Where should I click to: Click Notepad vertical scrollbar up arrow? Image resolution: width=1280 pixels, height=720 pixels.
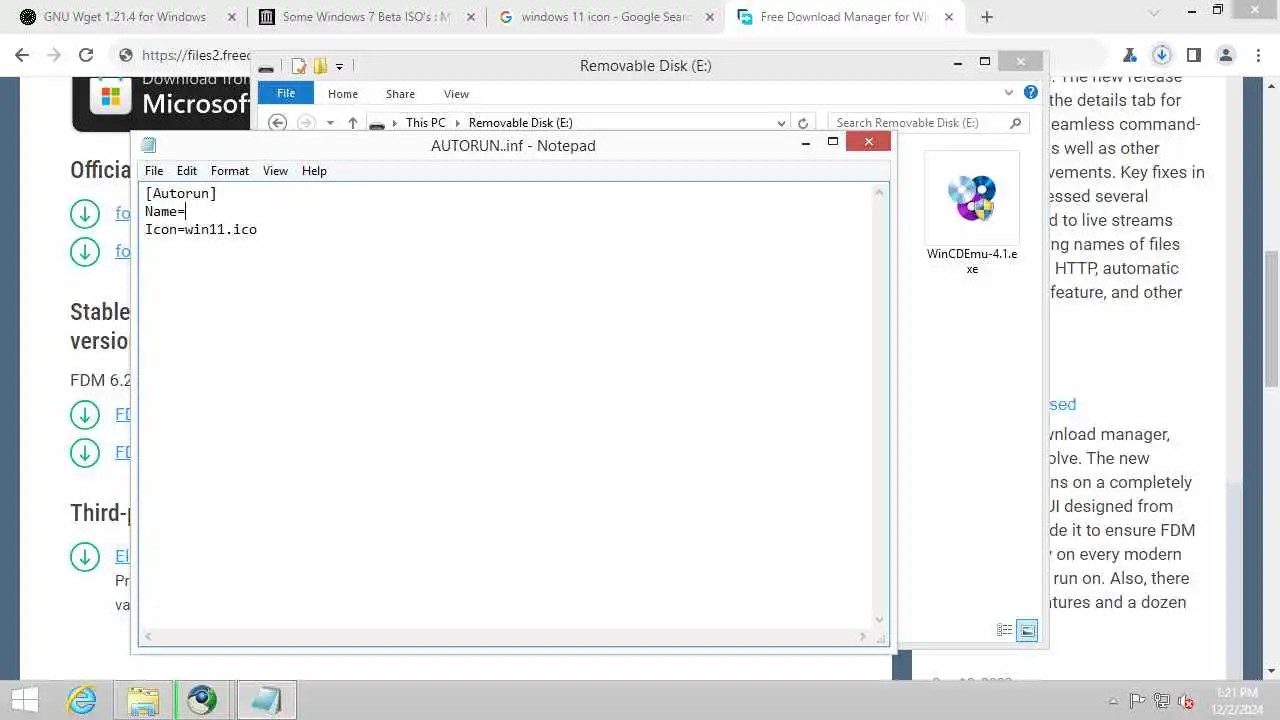tap(880, 191)
